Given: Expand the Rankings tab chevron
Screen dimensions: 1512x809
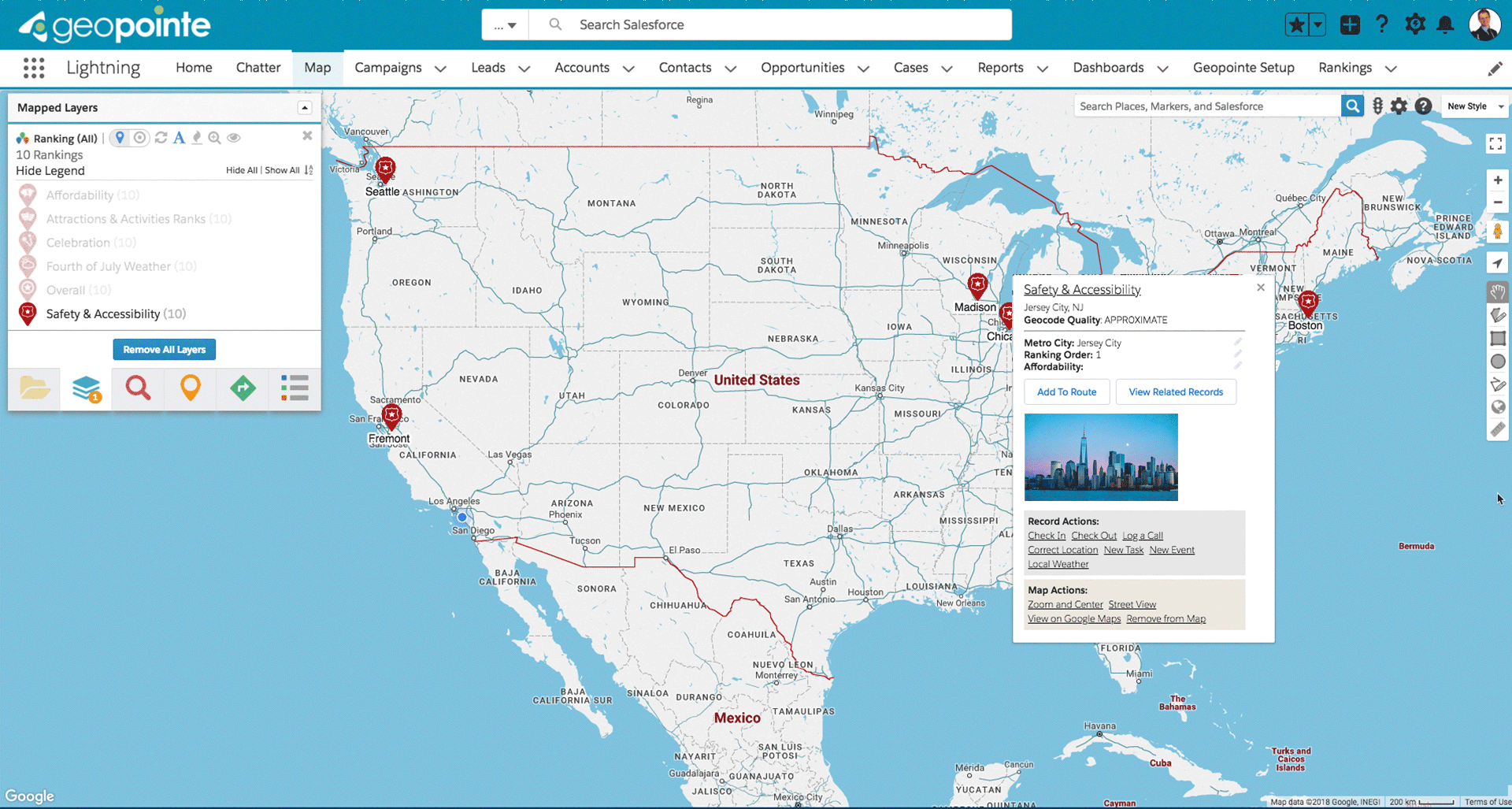Looking at the screenshot, I should [1391, 69].
